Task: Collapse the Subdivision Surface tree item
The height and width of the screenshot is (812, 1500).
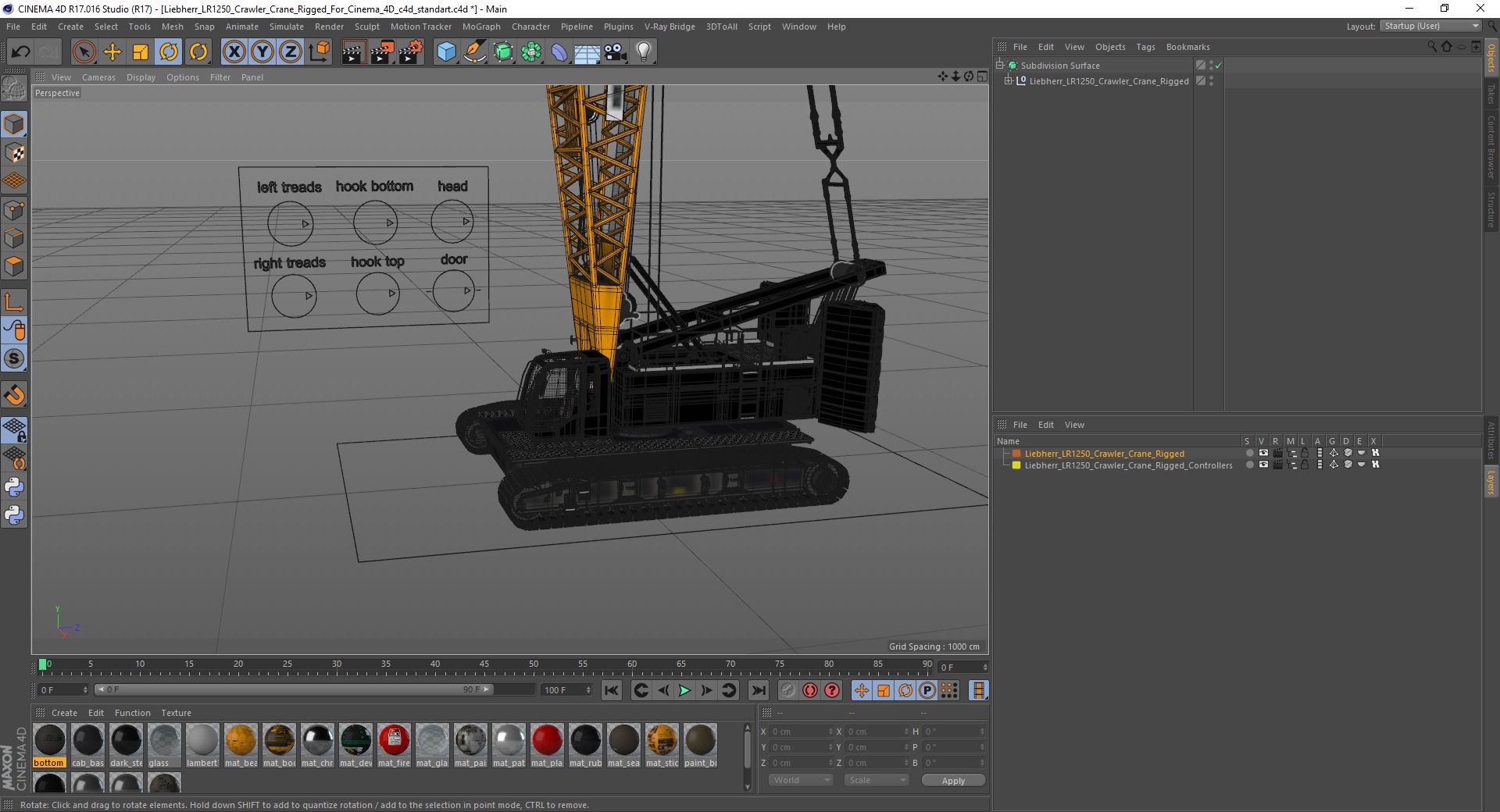Action: click(x=999, y=65)
